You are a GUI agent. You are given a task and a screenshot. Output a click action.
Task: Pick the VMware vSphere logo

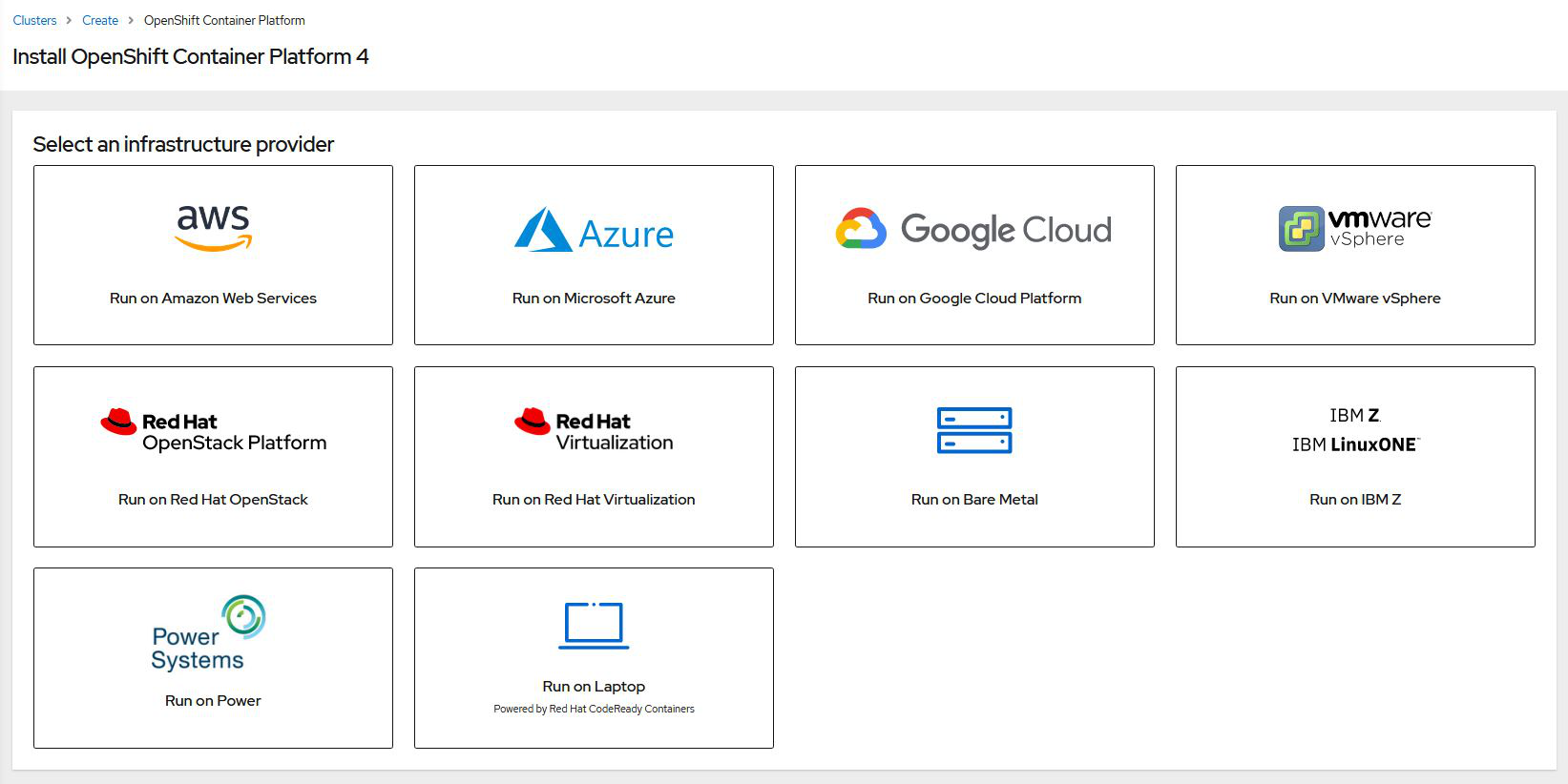point(1355,229)
